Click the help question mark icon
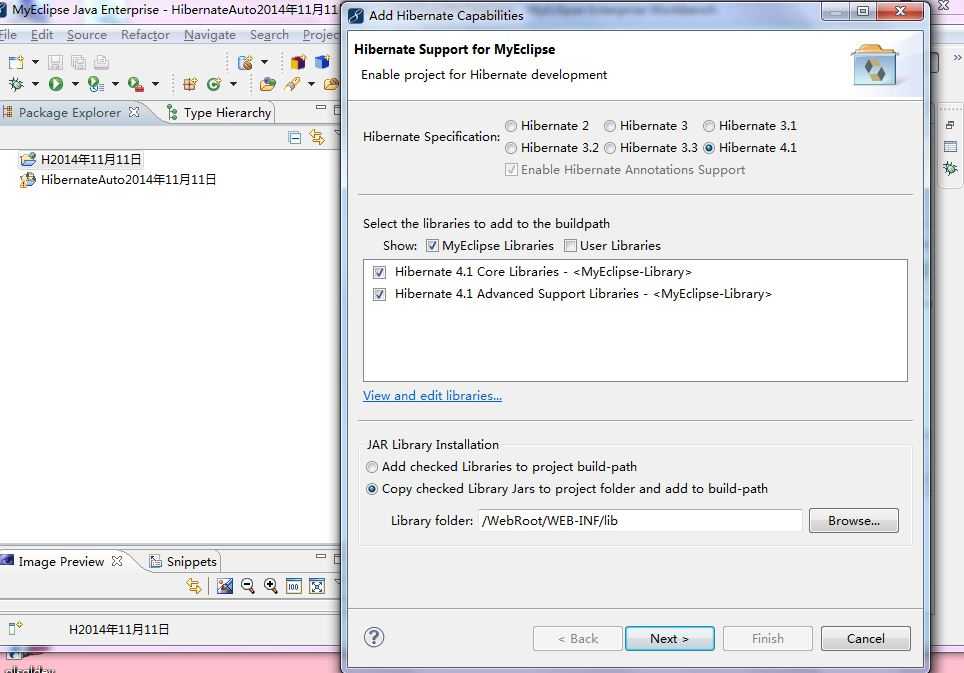This screenshot has width=964, height=673. 374,637
